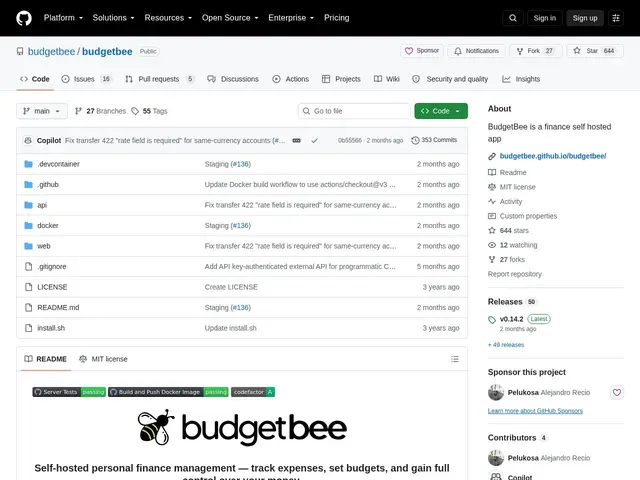Screen dimensions: 640x480
Task: Click the codefactor A badge
Action: (x=253, y=392)
